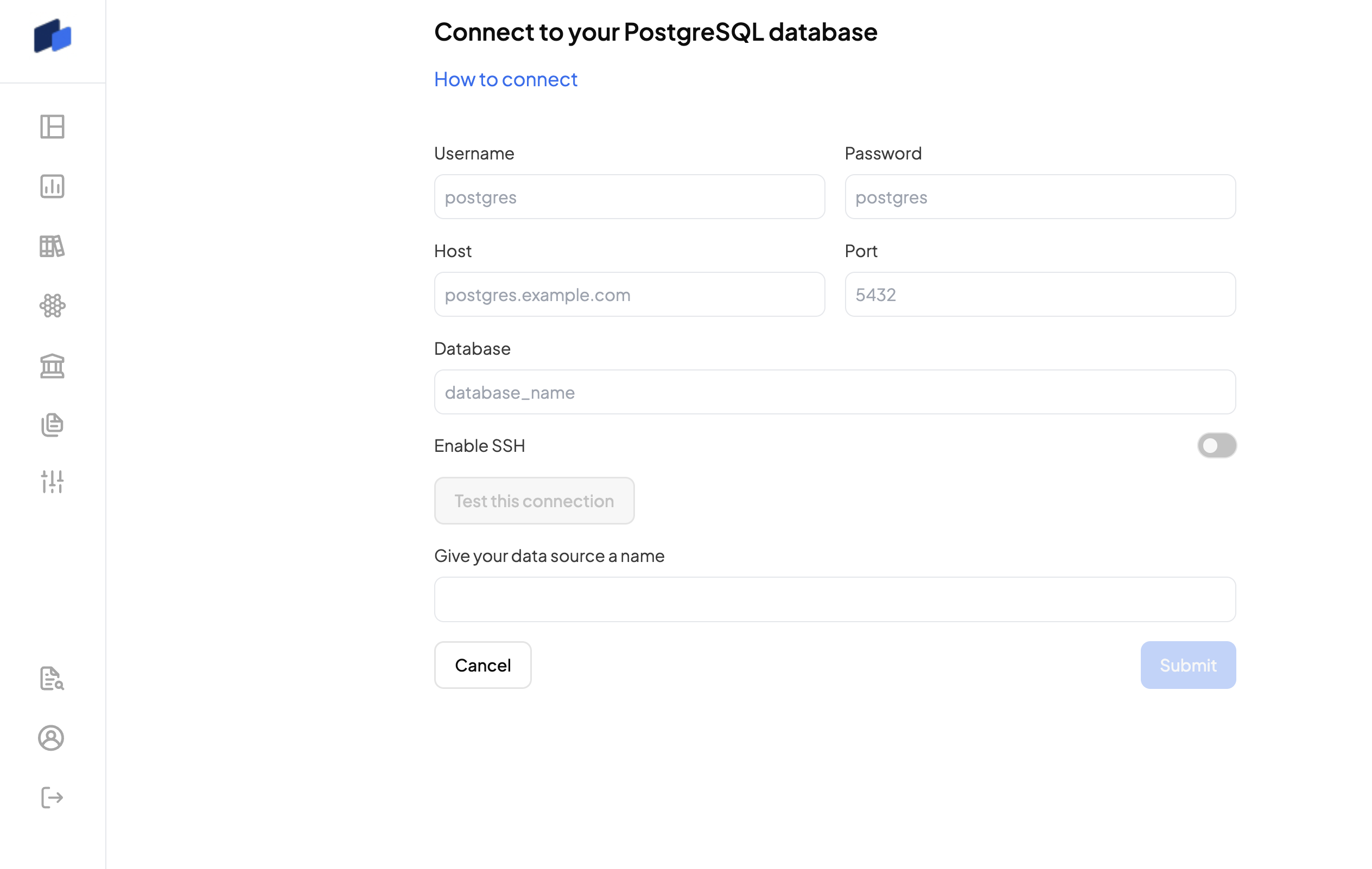Screen dimensions: 1372x869
Task: Open the bar chart sidebar icon
Action: pos(53,186)
